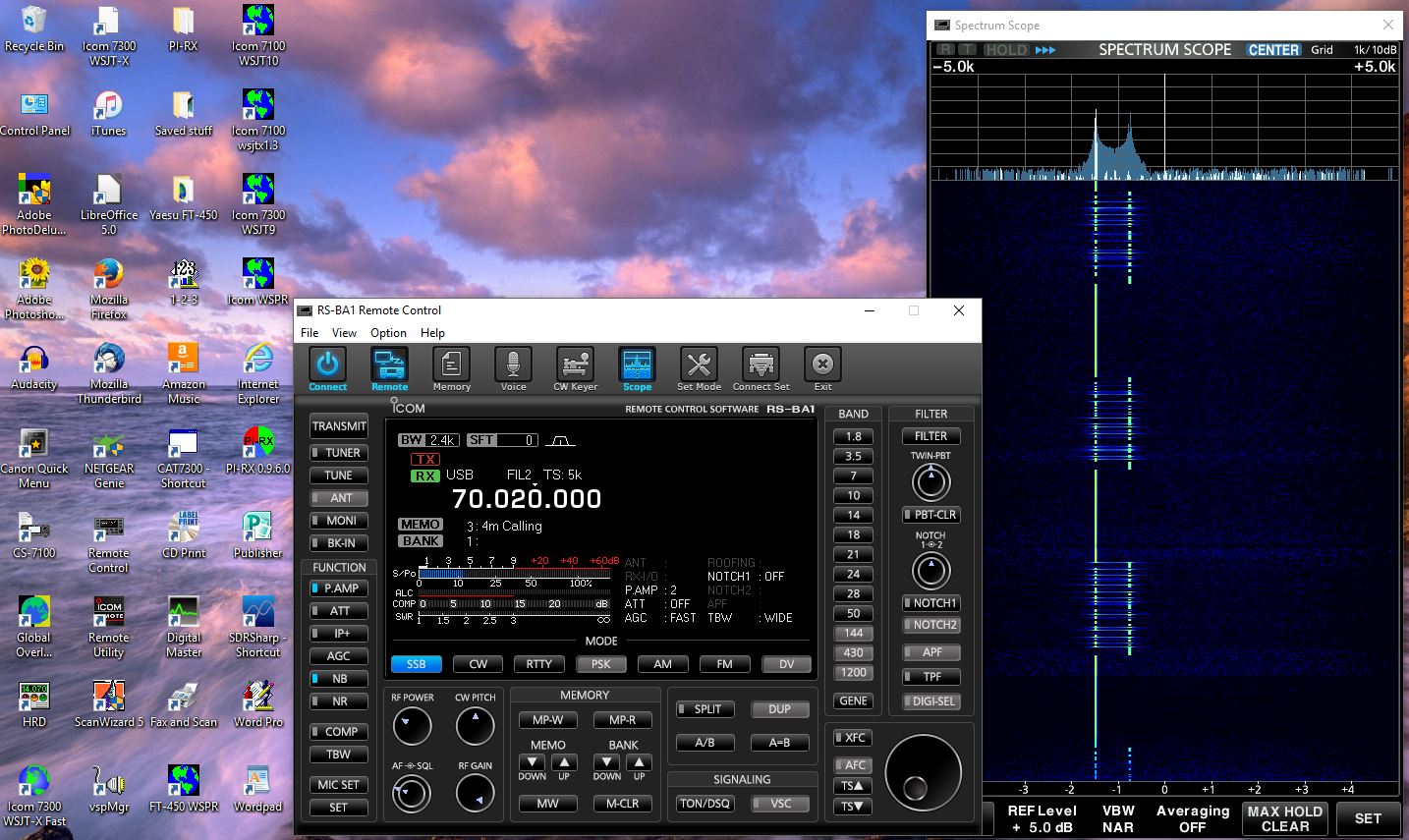The image size is (1409, 840).
Task: Open NETGEAR Genie desktop icon
Action: (x=108, y=459)
